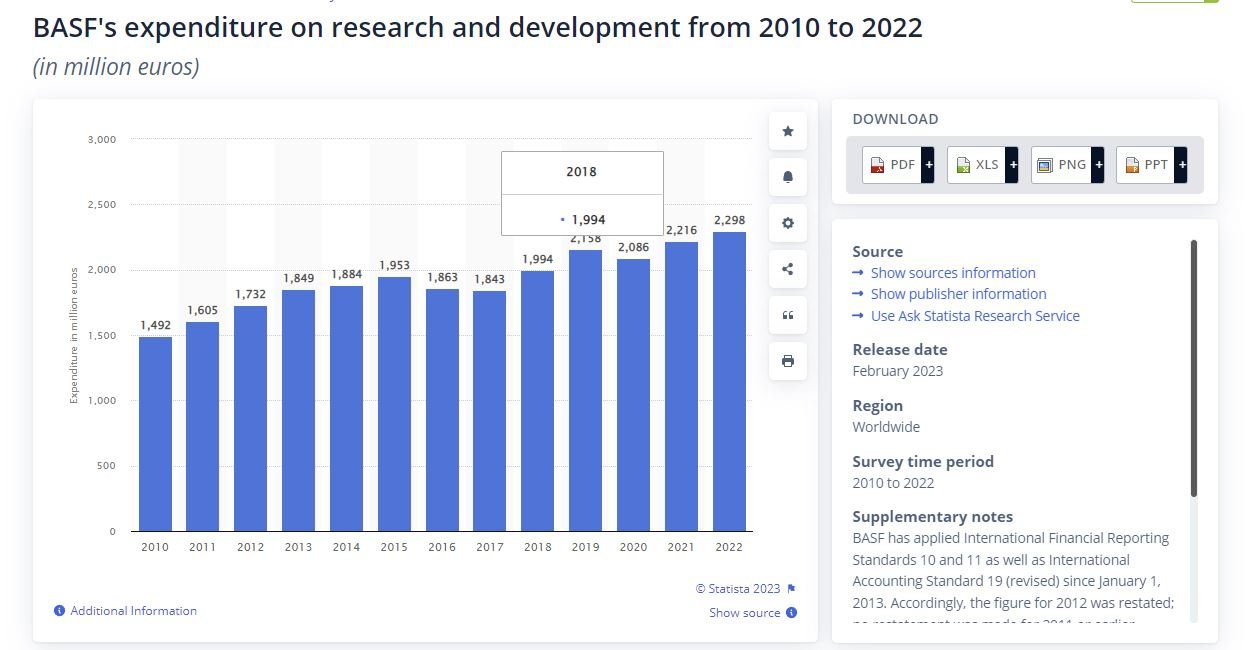Open chart settings gear icon

pos(787,223)
